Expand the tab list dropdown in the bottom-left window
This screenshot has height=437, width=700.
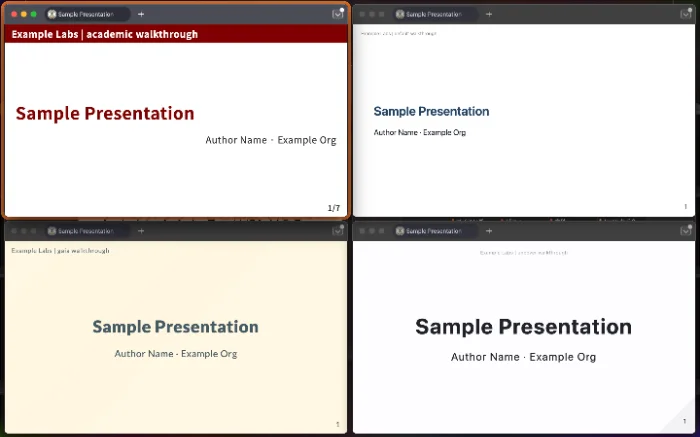tap(337, 231)
